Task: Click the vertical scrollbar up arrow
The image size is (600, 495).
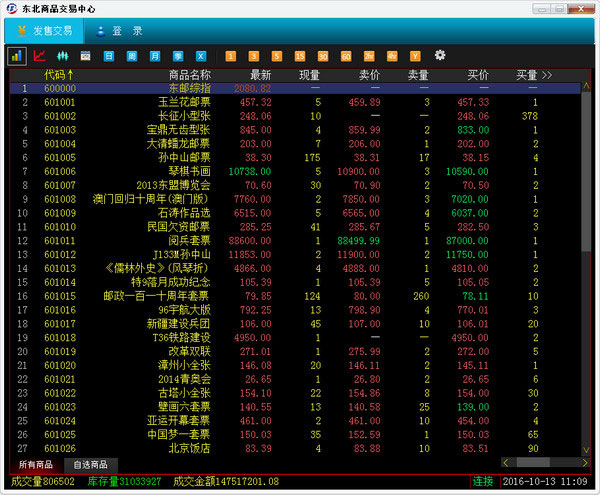Action: pyautogui.click(x=586, y=86)
